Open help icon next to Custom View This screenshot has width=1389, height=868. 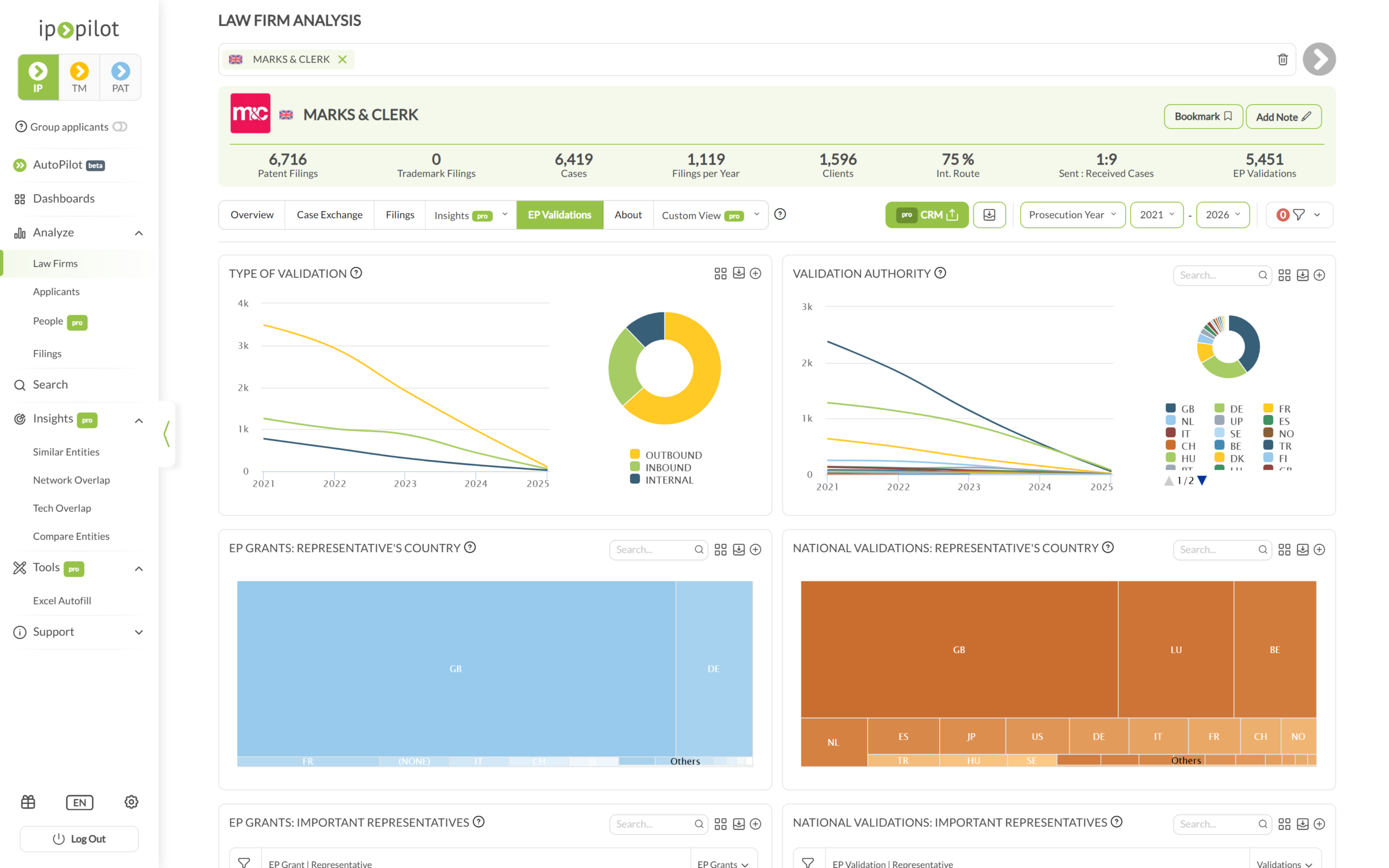[780, 214]
